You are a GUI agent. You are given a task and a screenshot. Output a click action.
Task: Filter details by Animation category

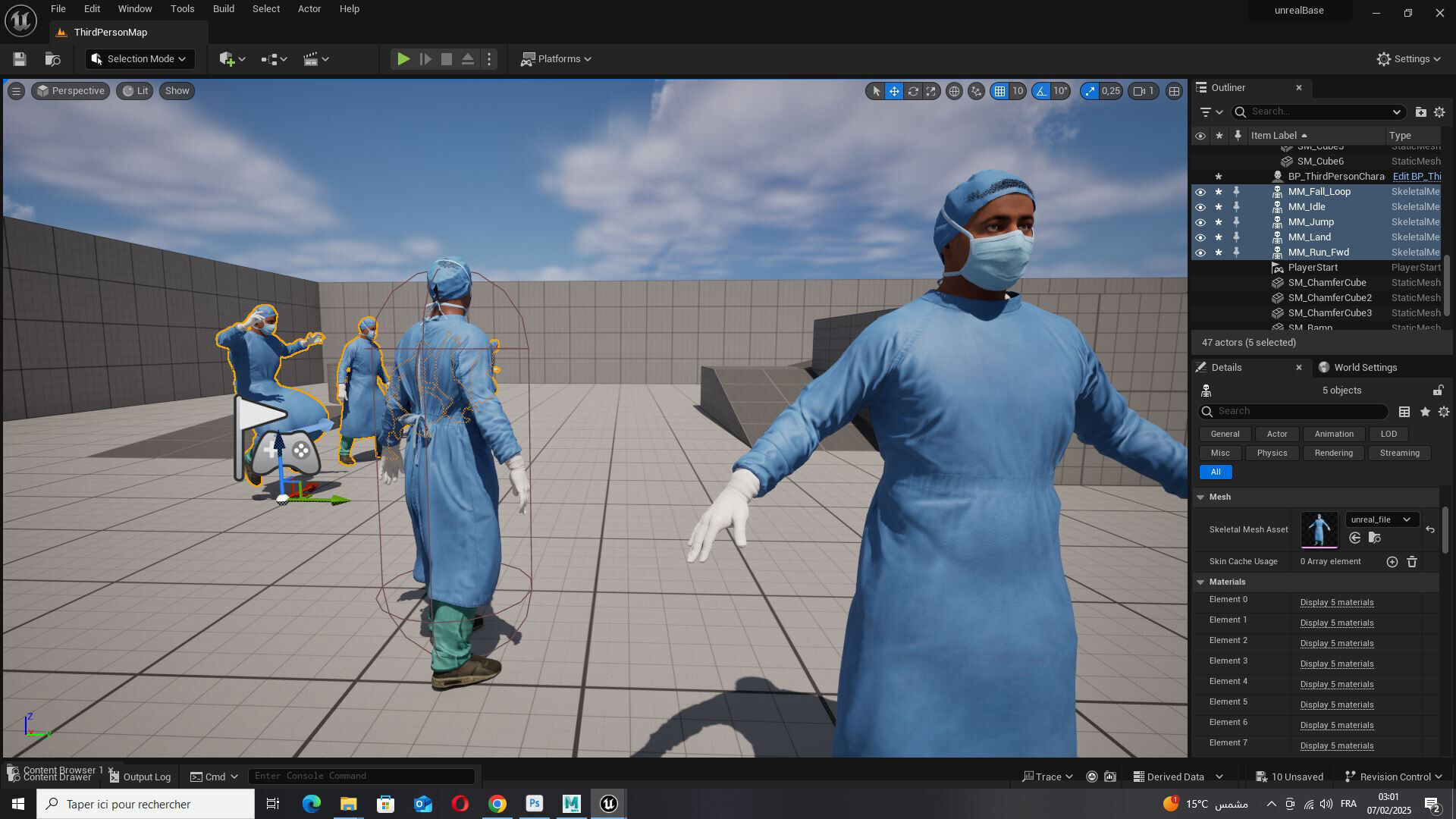(1333, 435)
